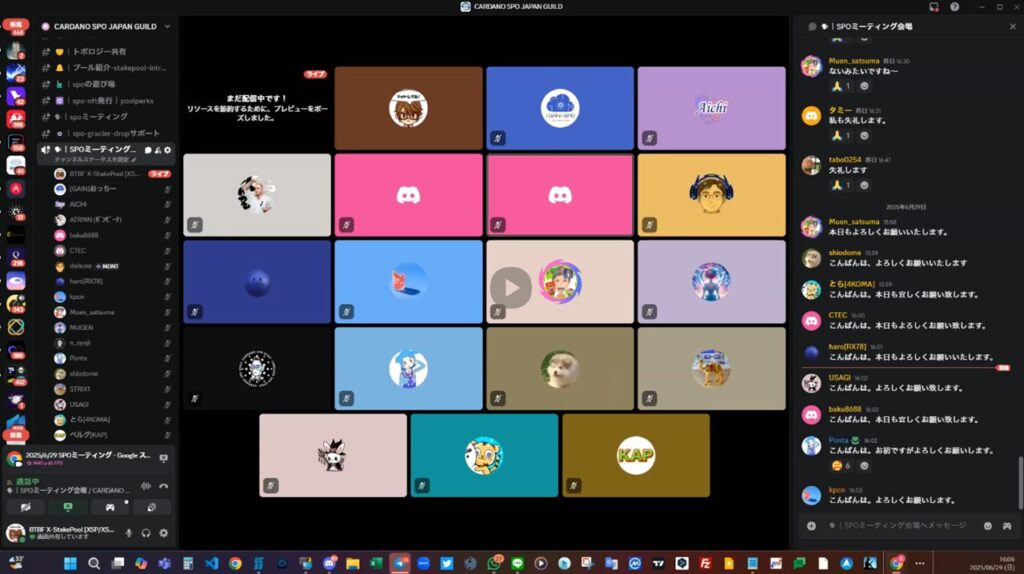Open the spo-gracier-dropサポート channel
The height and width of the screenshot is (574, 1024).
click(x=104, y=133)
